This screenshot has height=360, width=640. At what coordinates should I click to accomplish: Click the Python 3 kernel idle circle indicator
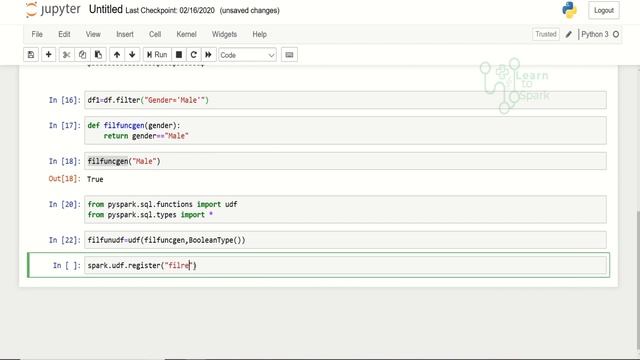[x=616, y=34]
